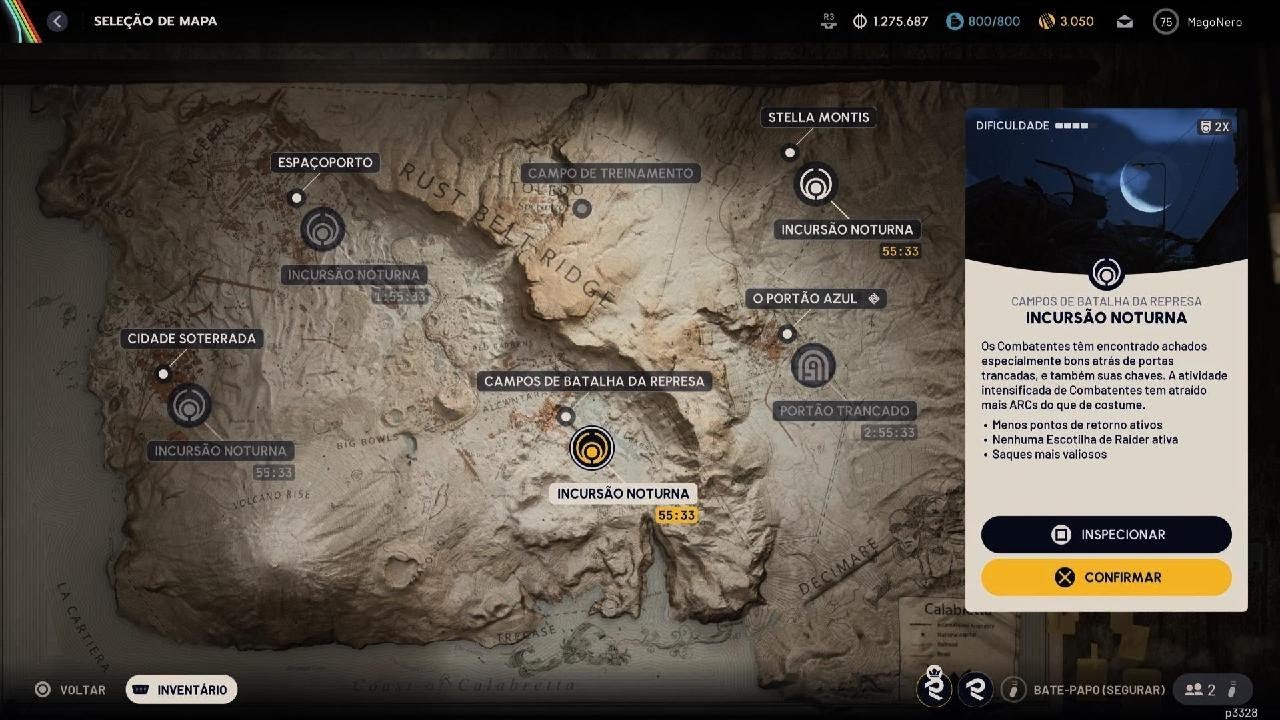This screenshot has height=720, width=1280.
Task: Click the highlighted Incursão Noturna label
Action: (x=623, y=493)
